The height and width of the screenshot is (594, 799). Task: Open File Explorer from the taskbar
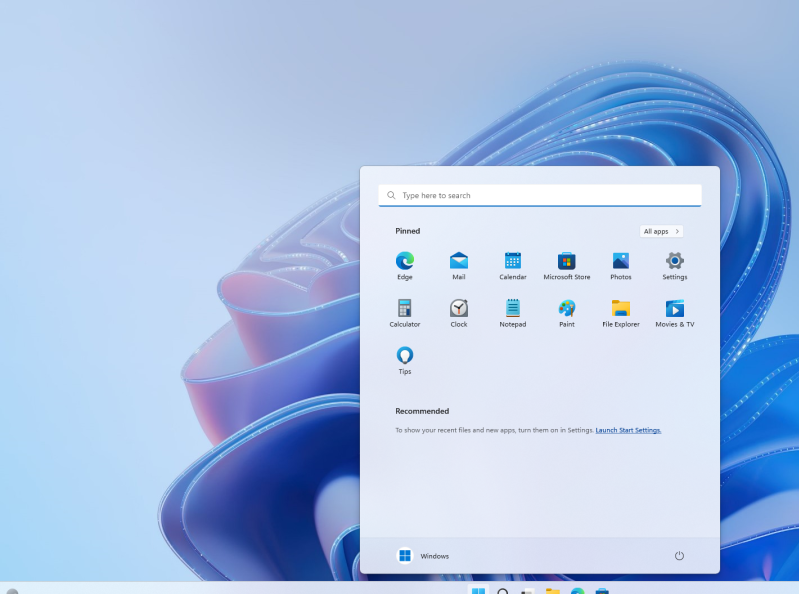pyautogui.click(x=552, y=590)
